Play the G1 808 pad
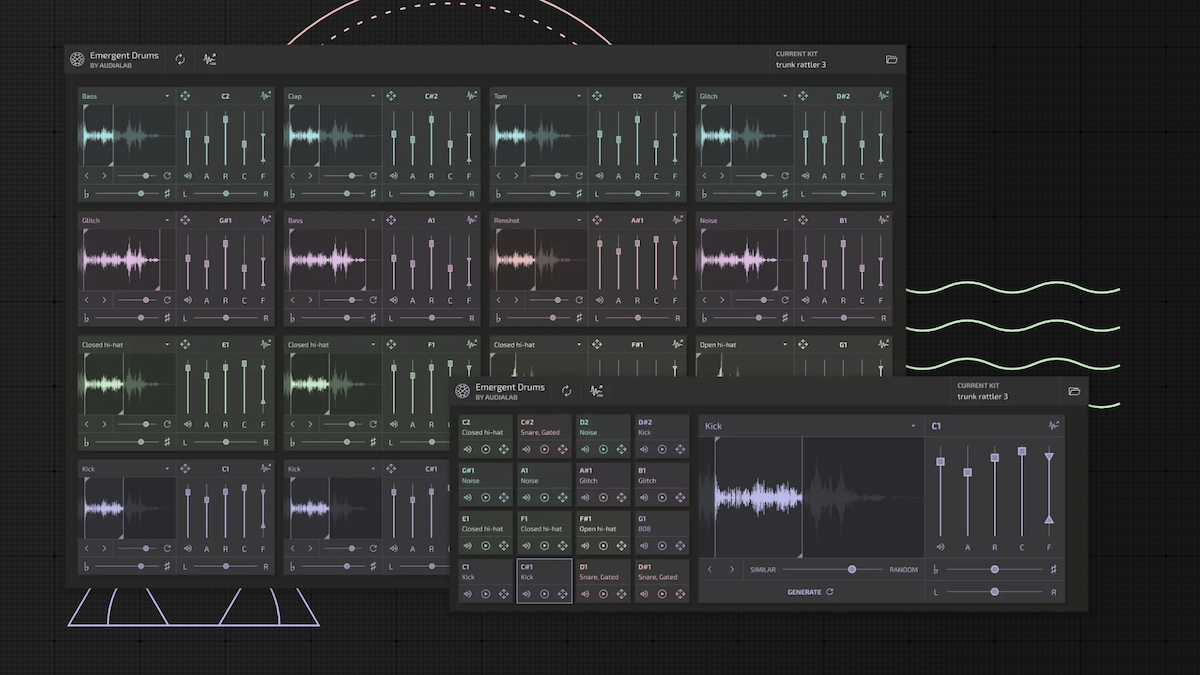 click(x=664, y=545)
